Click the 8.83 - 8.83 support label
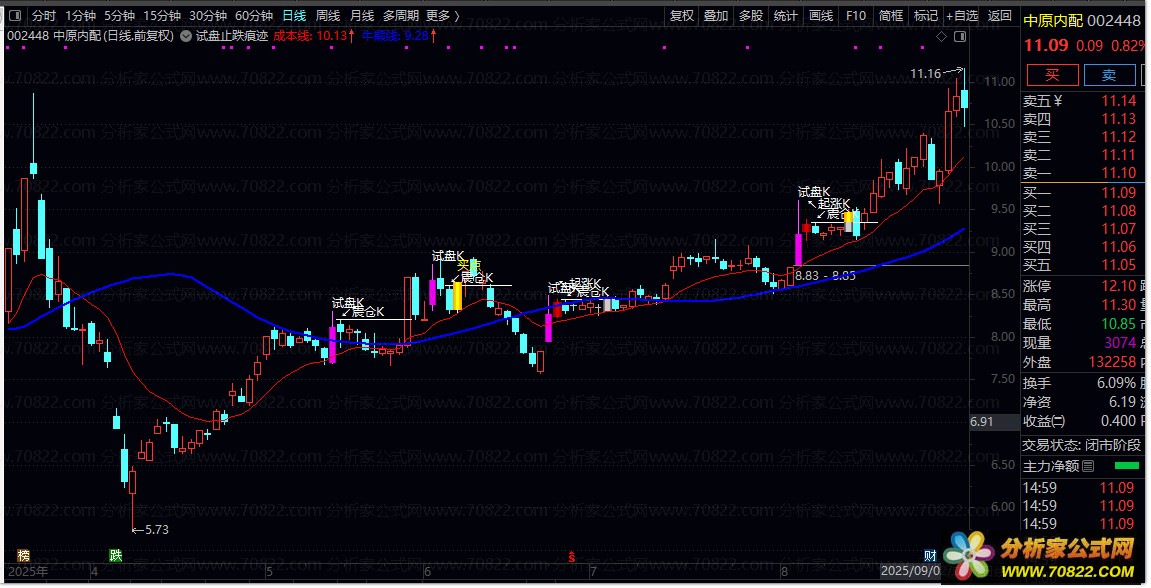This screenshot has width=1151, height=588. click(x=825, y=276)
